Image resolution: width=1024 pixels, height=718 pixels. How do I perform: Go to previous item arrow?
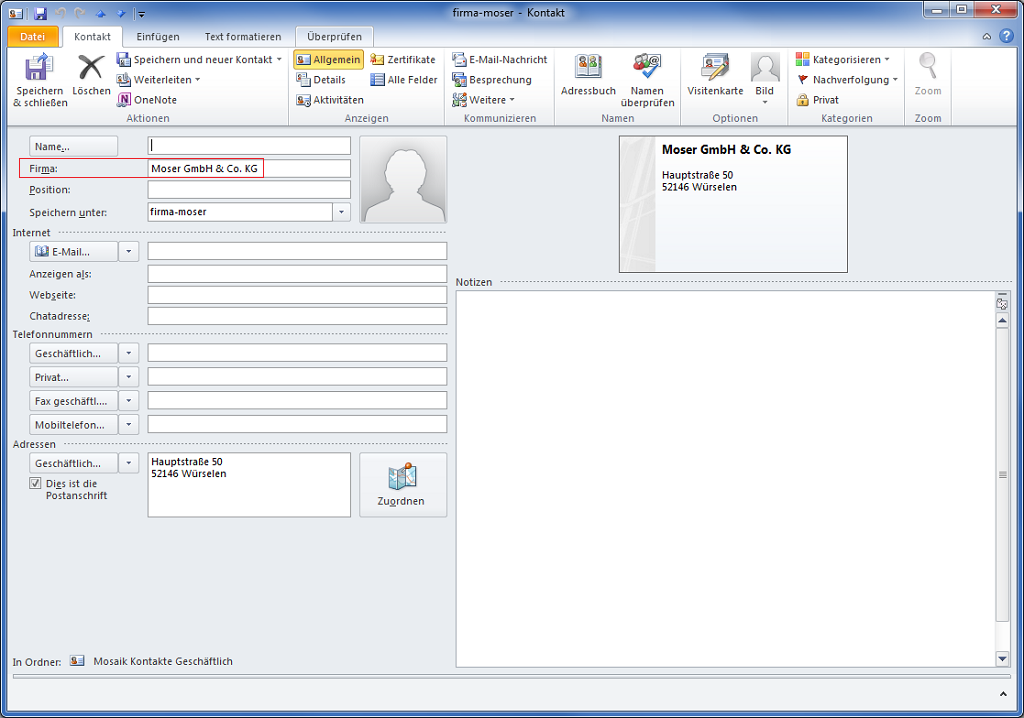101,13
